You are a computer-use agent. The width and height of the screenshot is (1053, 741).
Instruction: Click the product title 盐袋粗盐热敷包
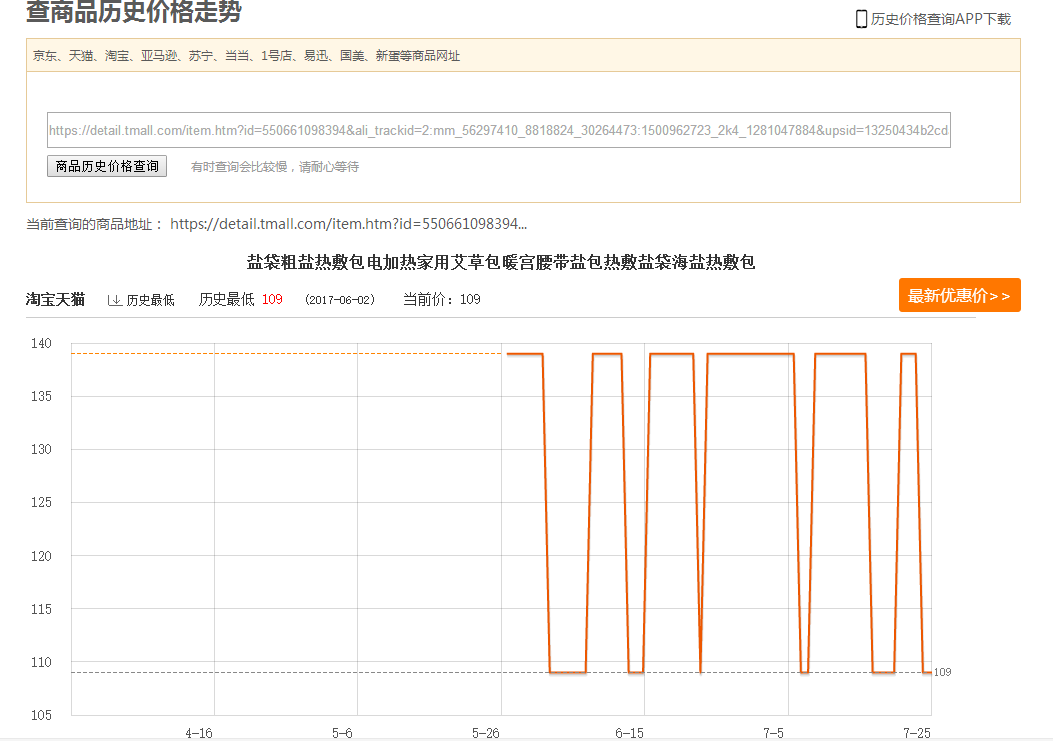500,262
